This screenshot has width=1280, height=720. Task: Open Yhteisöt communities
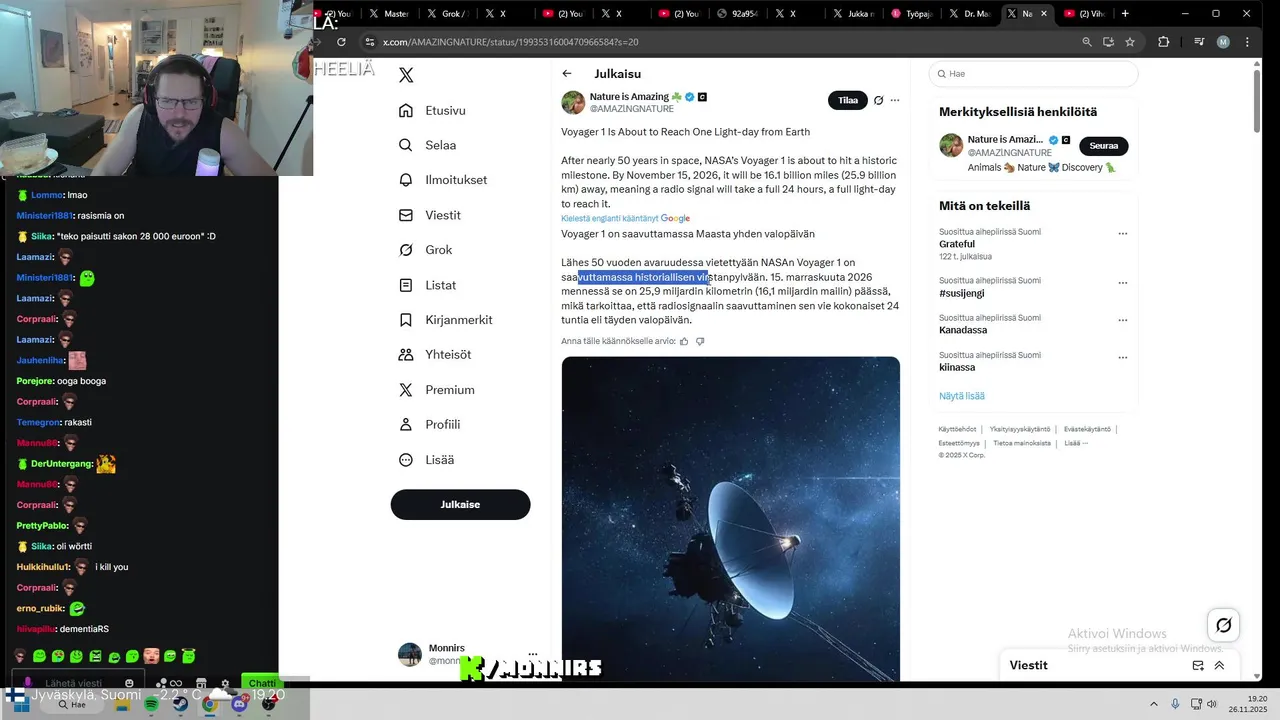tap(434, 354)
